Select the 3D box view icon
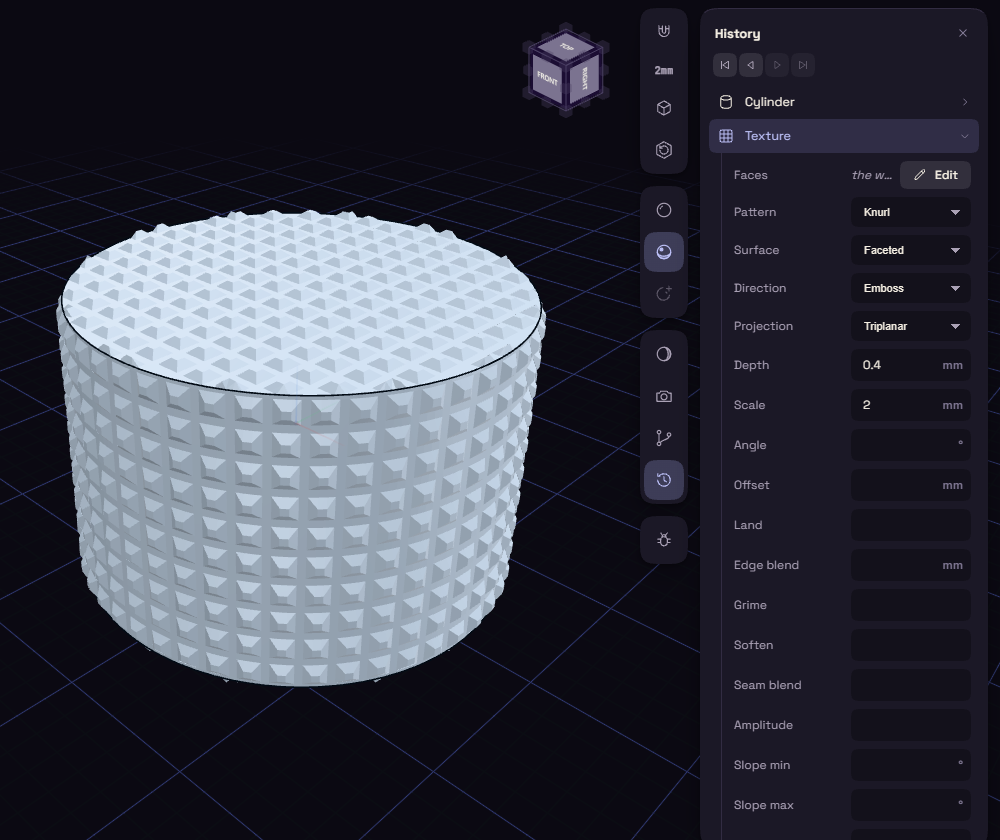 [x=664, y=108]
